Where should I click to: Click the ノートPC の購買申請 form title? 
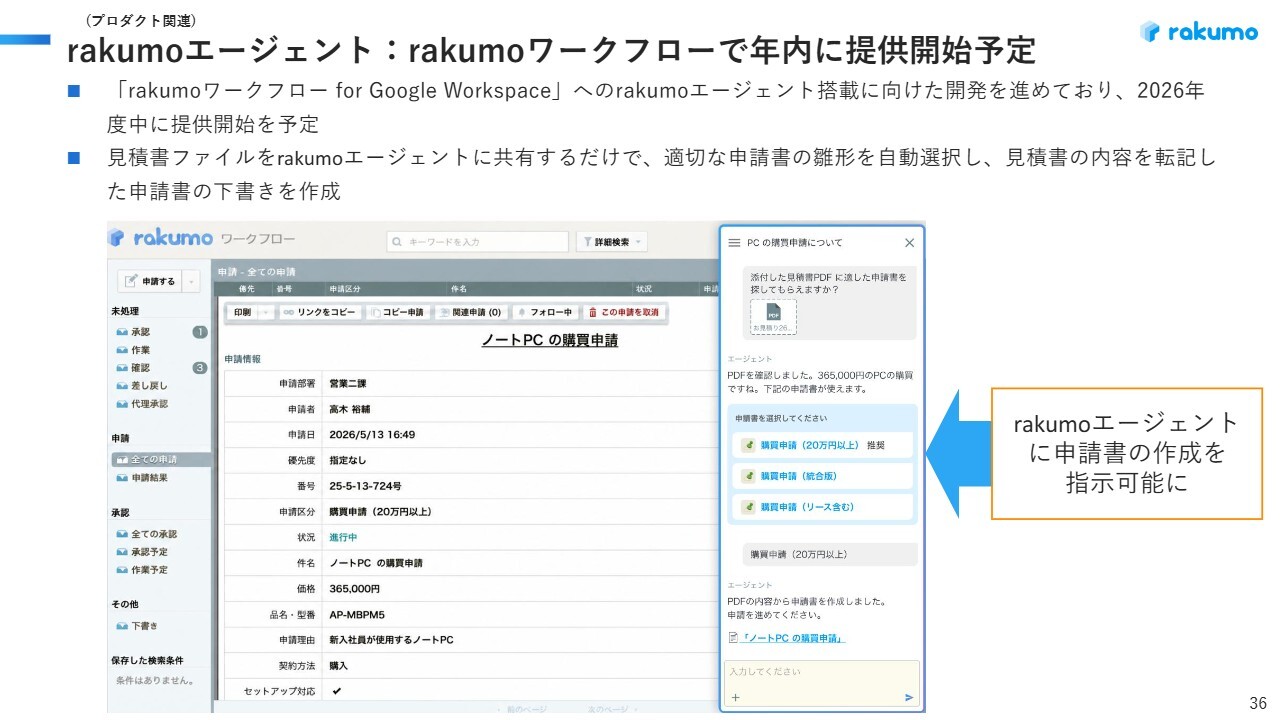pos(549,340)
